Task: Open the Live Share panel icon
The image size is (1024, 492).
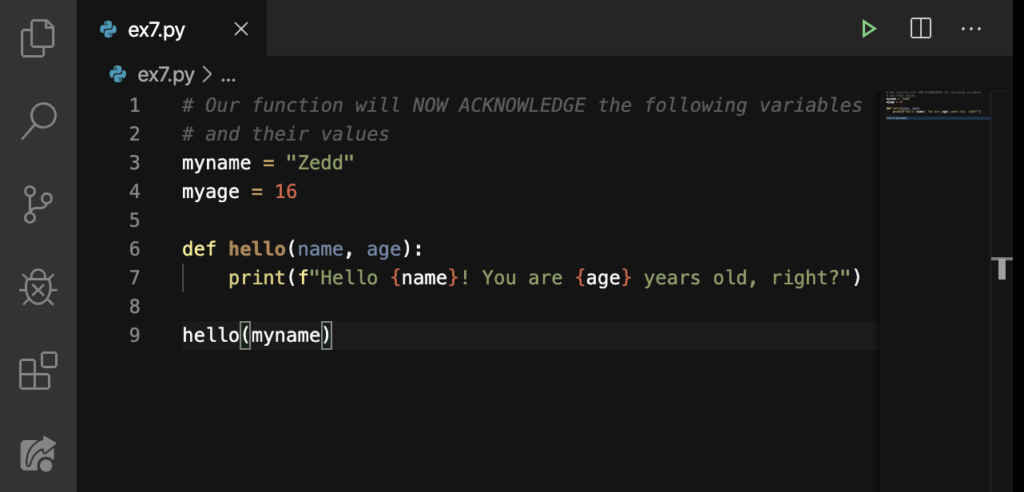Action: click(x=39, y=453)
